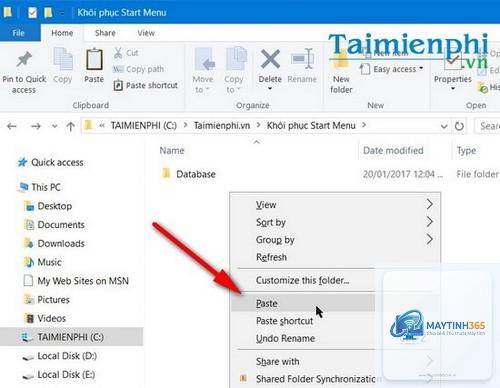Screen dimensions: 500x388
Task: Open the File tab
Action: pos(19,33)
